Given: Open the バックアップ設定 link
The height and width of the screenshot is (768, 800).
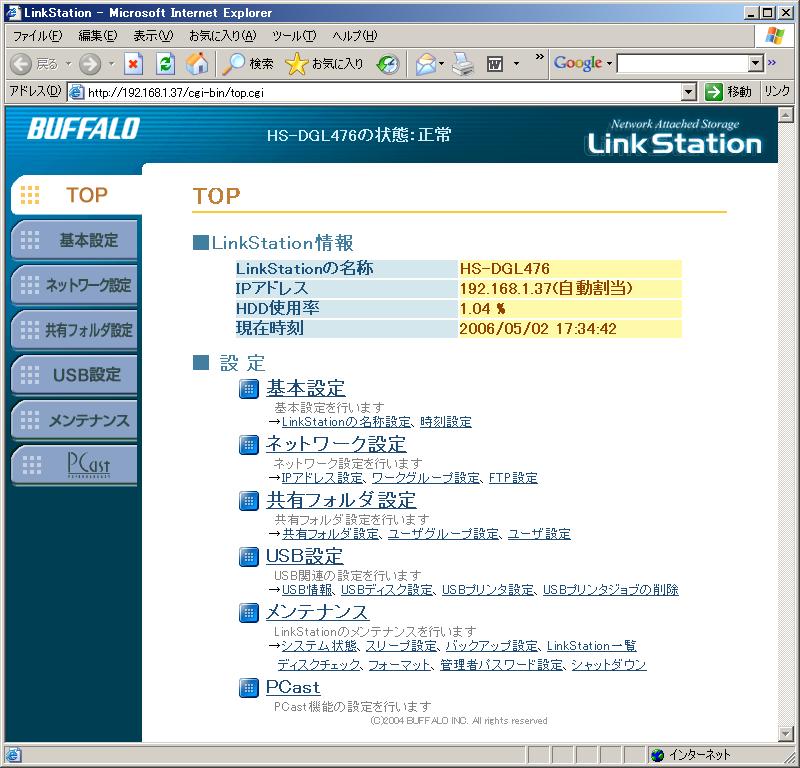Looking at the screenshot, I should coord(492,646).
